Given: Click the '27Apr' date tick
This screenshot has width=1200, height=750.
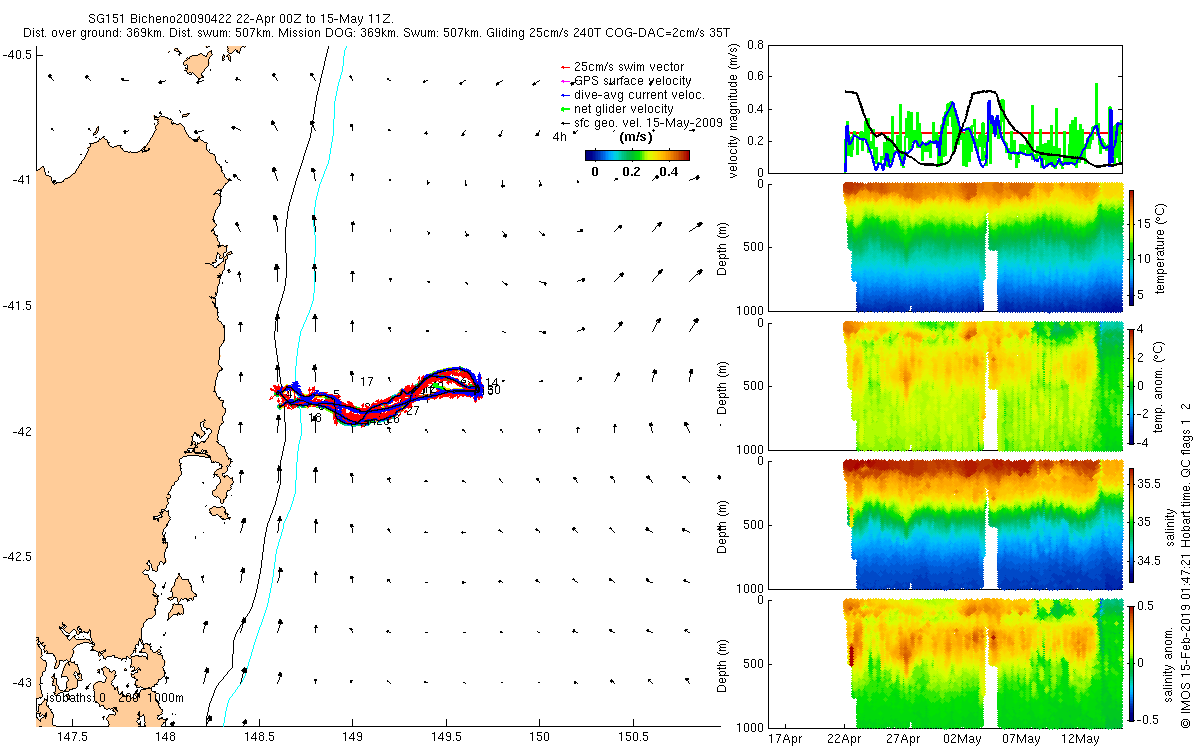Looking at the screenshot, I should 903,738.
